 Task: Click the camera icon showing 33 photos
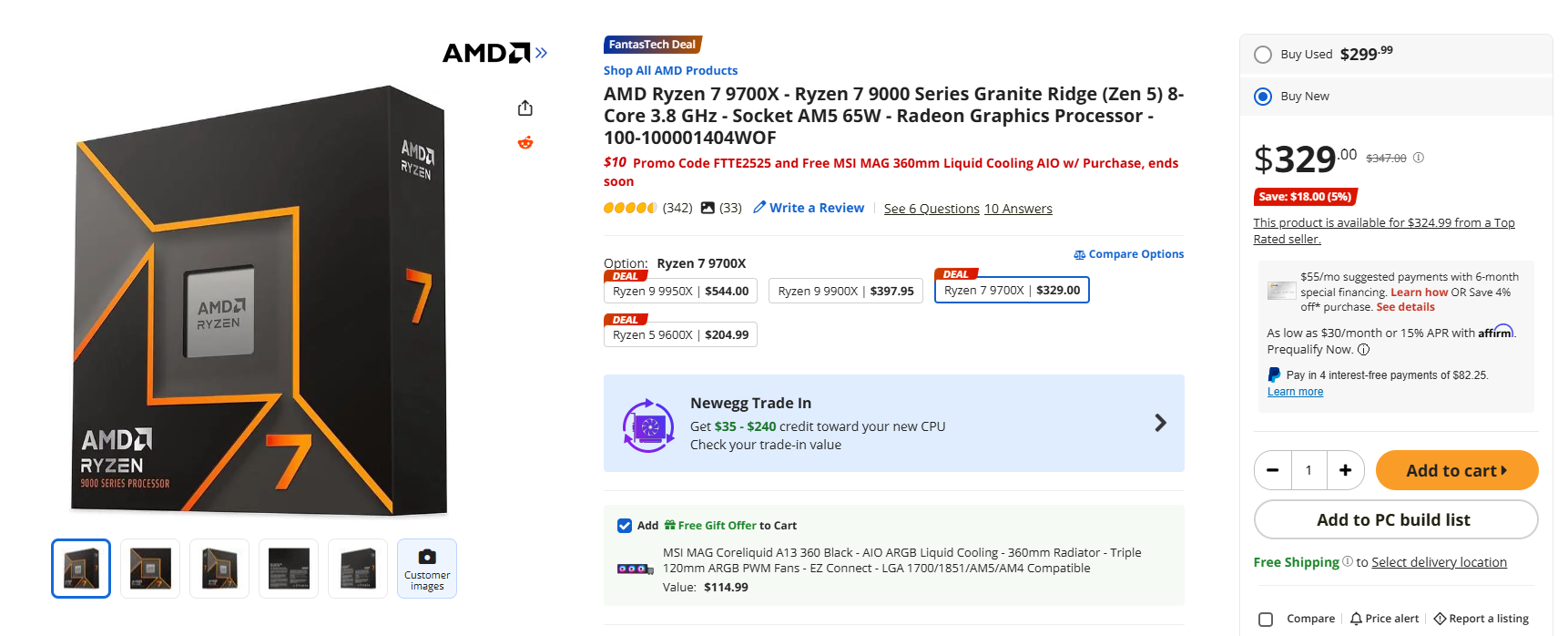pyautogui.click(x=709, y=208)
